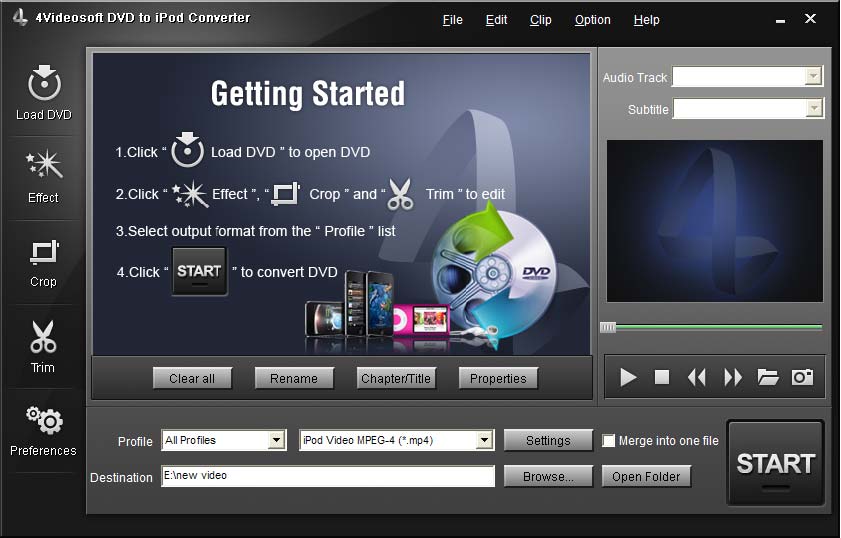The image size is (841, 538).
Task: Open the File menu
Action: [x=453, y=20]
